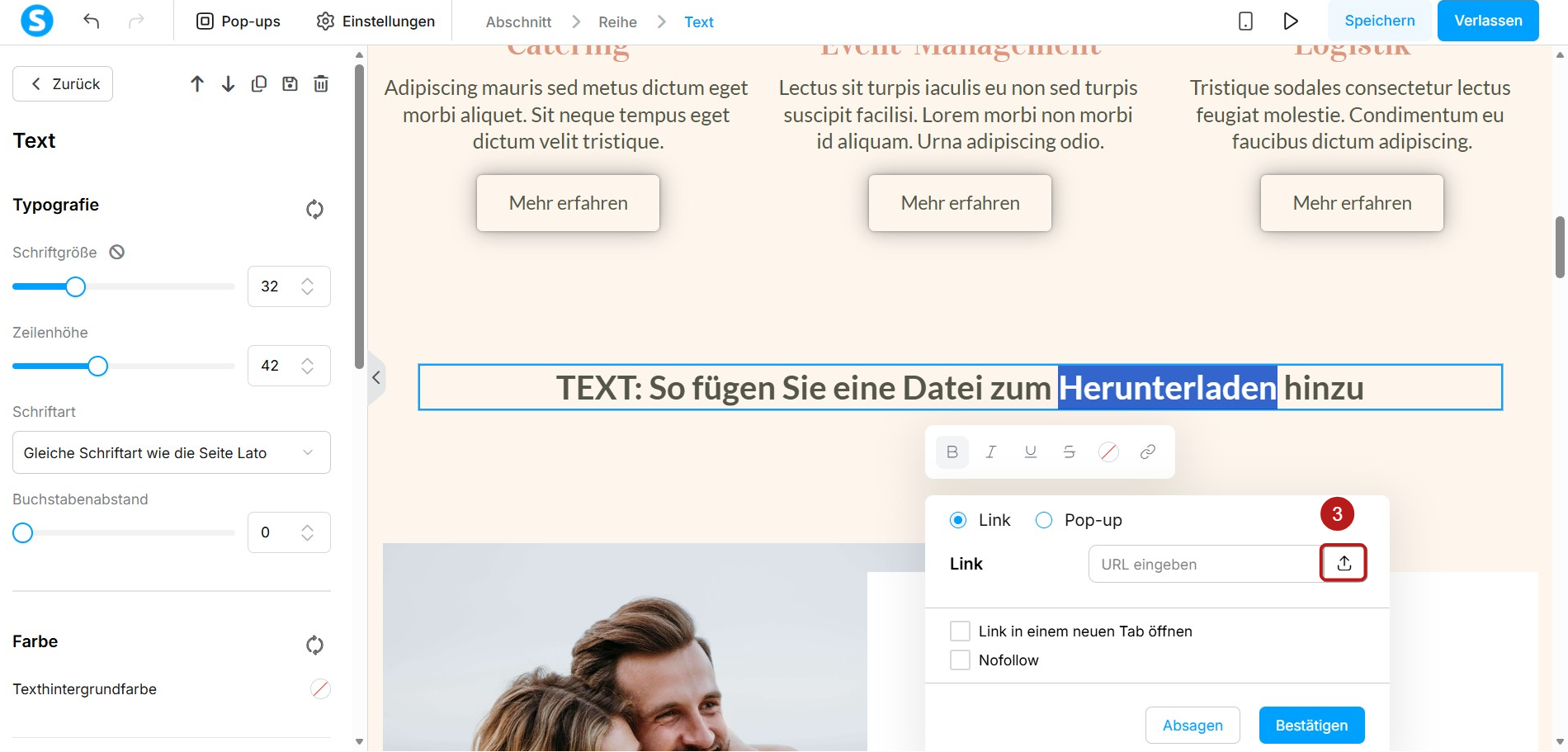Undo the last action
The height and width of the screenshot is (752, 1568).
pyautogui.click(x=92, y=21)
